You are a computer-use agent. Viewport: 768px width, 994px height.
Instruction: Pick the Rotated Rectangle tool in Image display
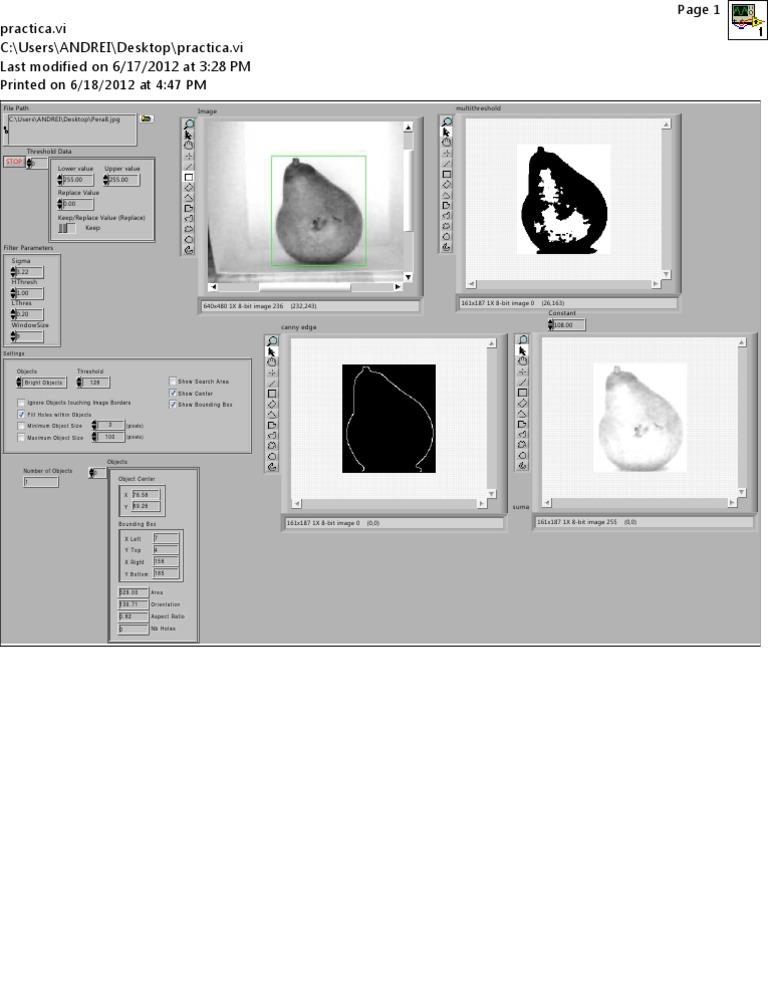(x=188, y=187)
